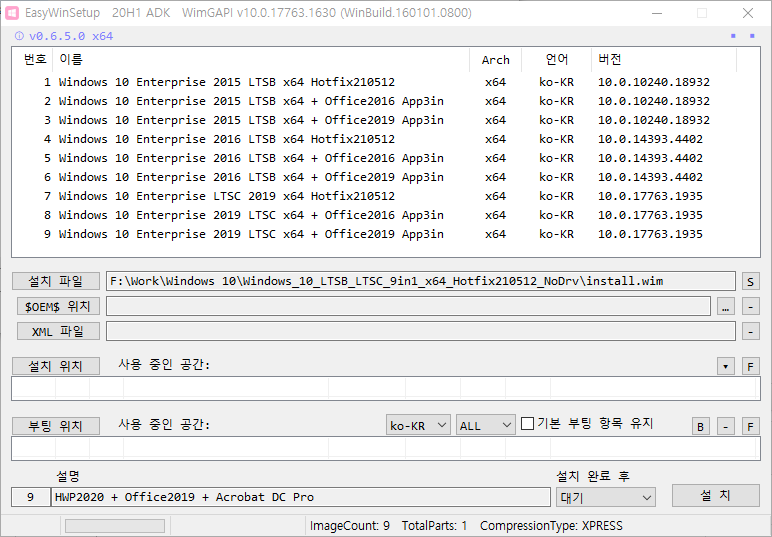Click the empty XML file path field

point(420,331)
